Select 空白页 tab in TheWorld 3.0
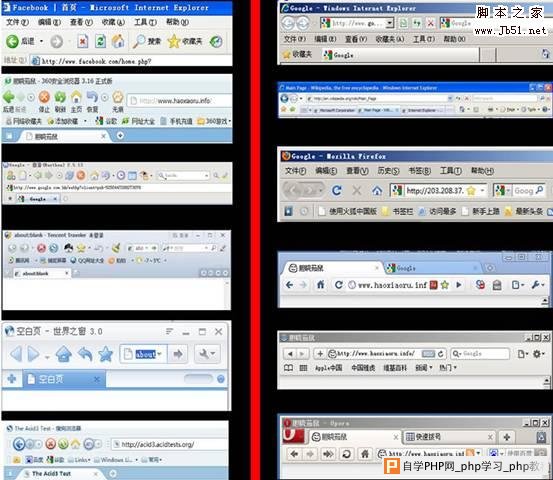The image size is (553, 480). point(64,379)
